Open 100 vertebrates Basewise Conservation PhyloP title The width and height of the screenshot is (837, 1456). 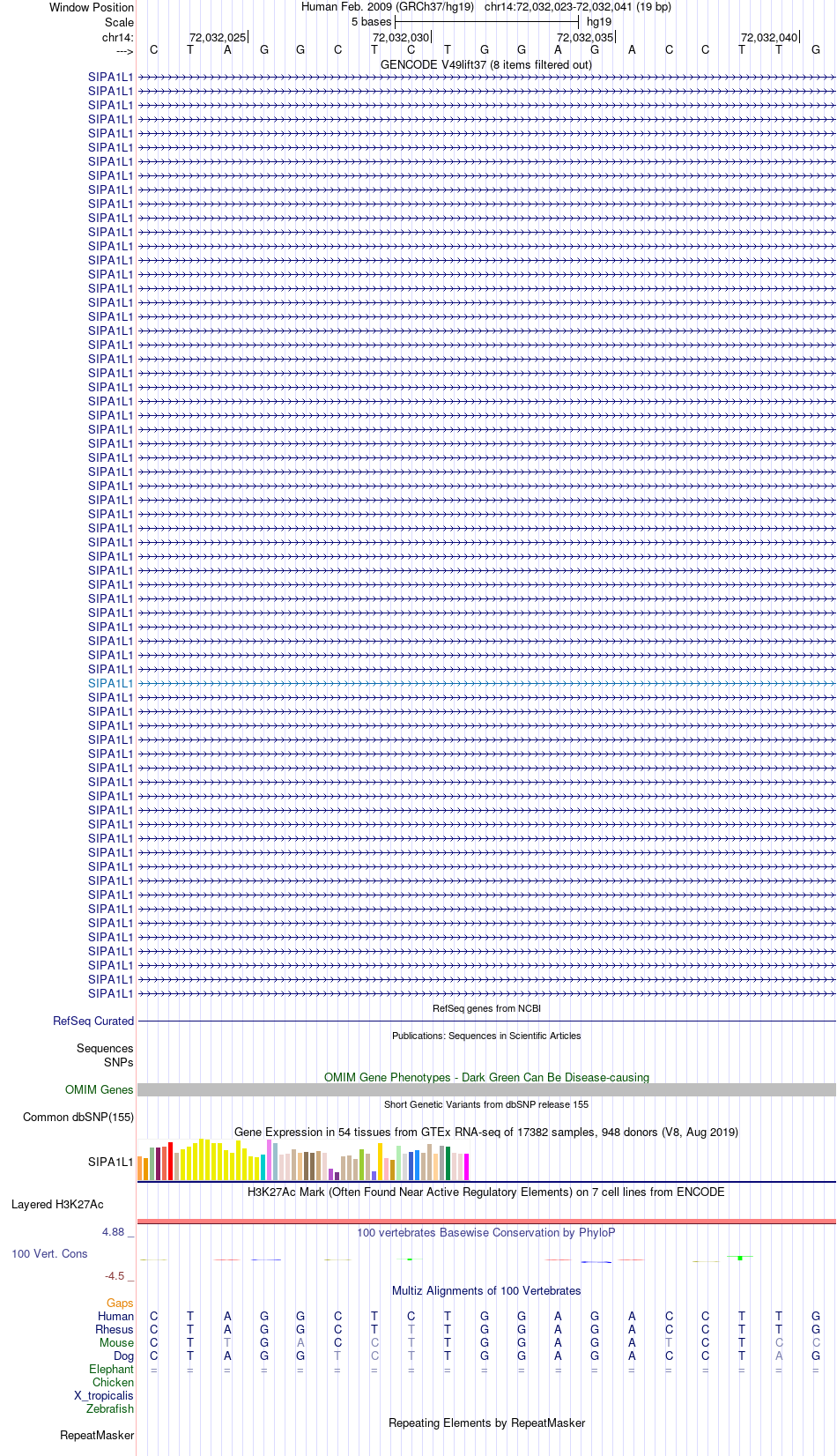[486, 1232]
